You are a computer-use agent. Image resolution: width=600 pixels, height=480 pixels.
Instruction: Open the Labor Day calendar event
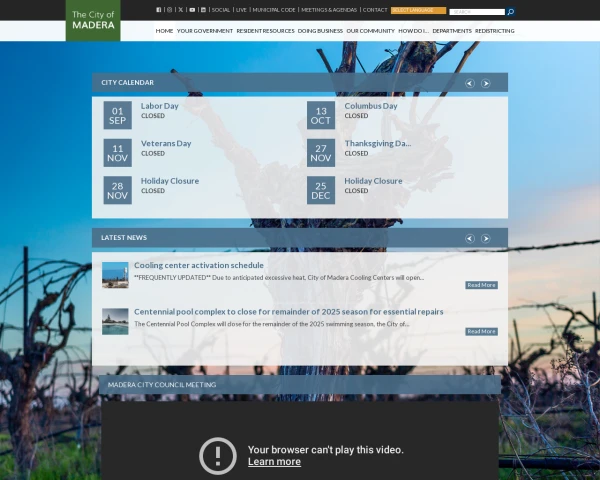(160, 106)
